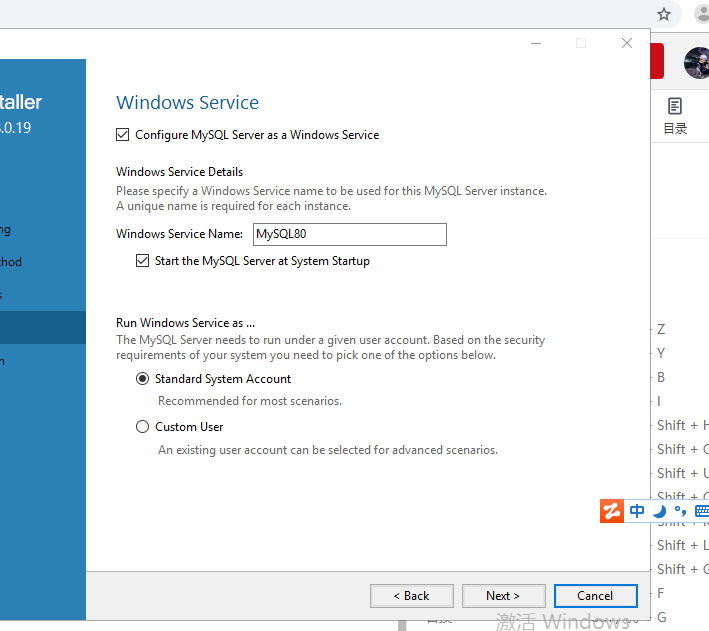Click the shortcut key 'B' in the browser page
Image resolution: width=709 pixels, height=631 pixels.
point(661,377)
